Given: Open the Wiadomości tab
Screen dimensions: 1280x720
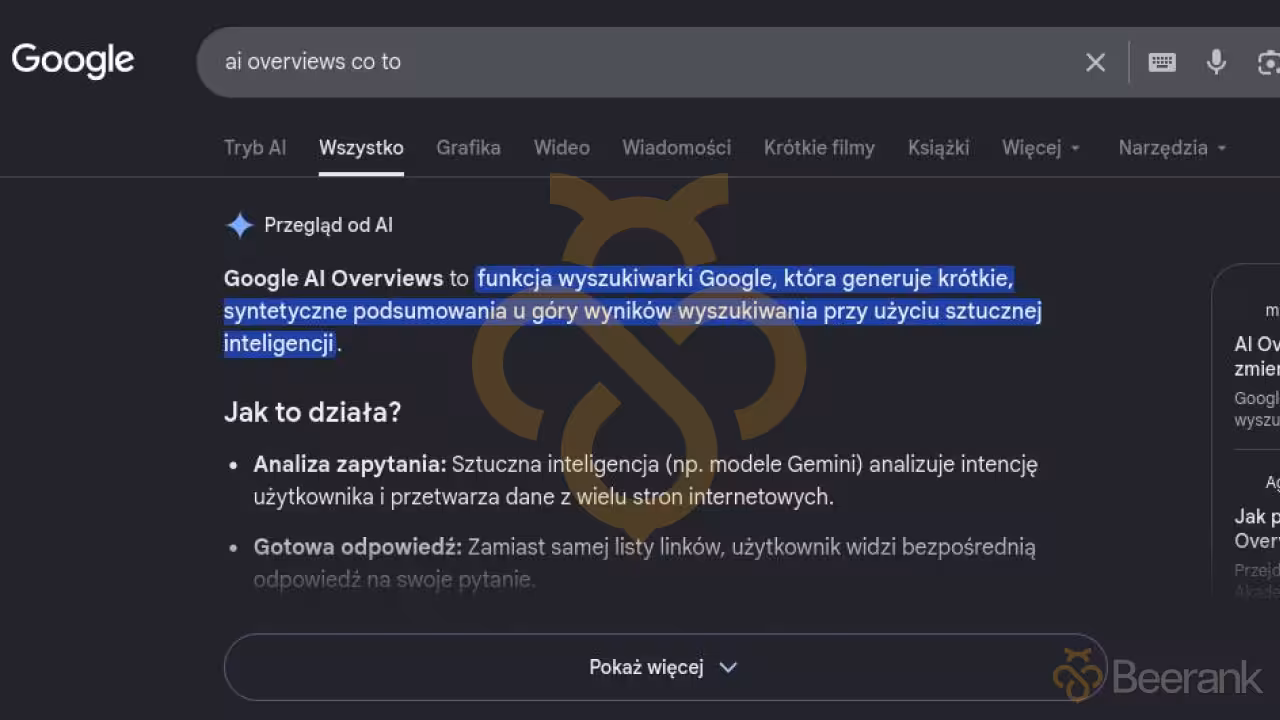Looking at the screenshot, I should tap(677, 148).
